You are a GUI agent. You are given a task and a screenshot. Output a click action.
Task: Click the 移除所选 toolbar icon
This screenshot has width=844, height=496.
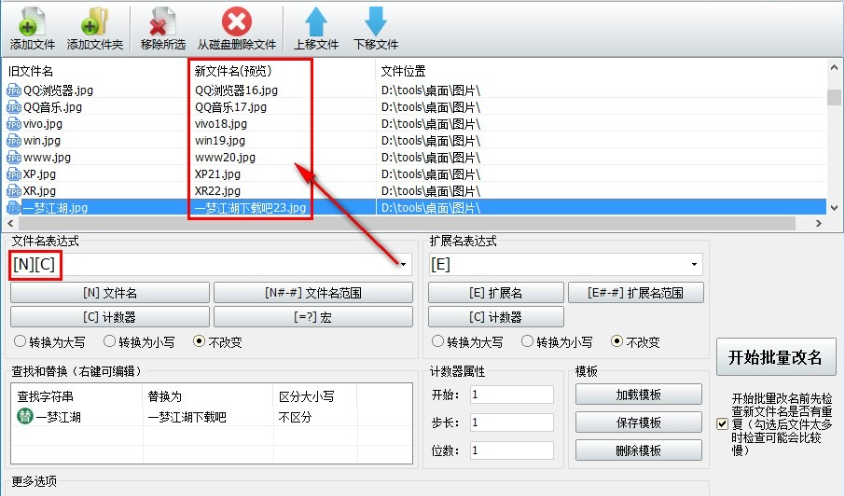pos(162,22)
